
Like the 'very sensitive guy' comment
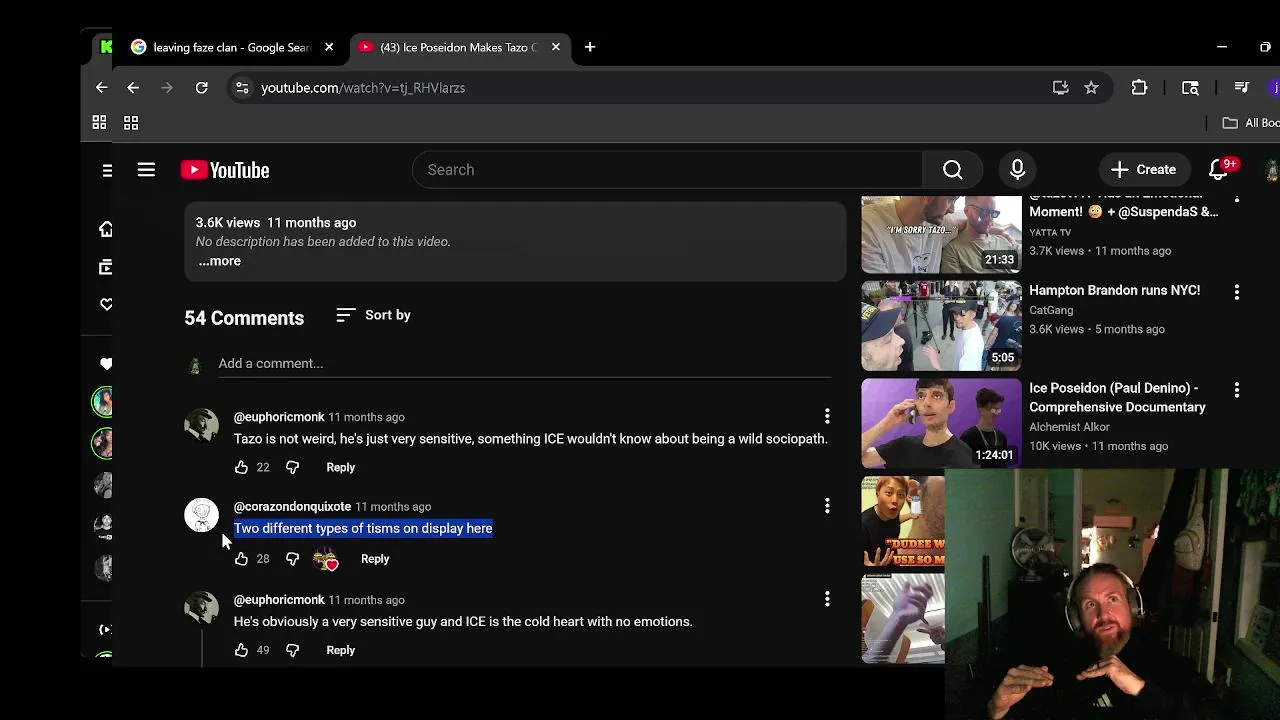pos(241,650)
